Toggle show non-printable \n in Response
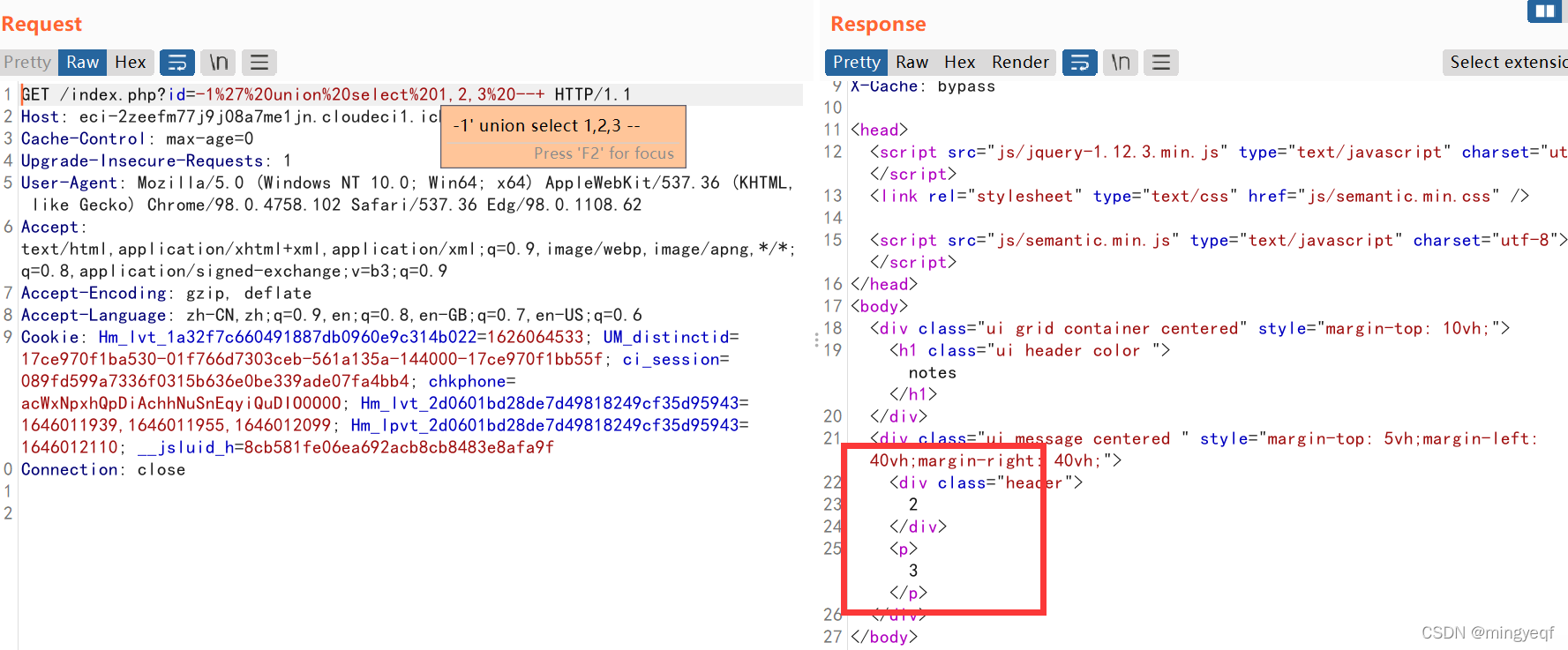This screenshot has height=650, width=1568. (1121, 63)
